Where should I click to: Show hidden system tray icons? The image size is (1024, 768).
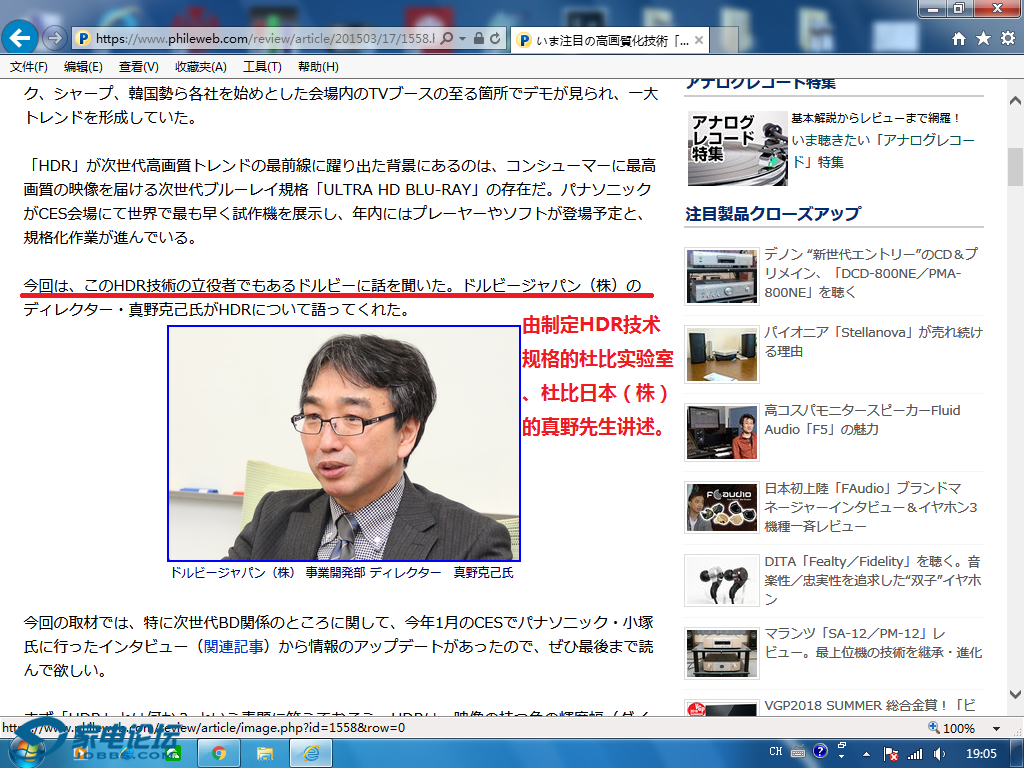pyautogui.click(x=867, y=752)
